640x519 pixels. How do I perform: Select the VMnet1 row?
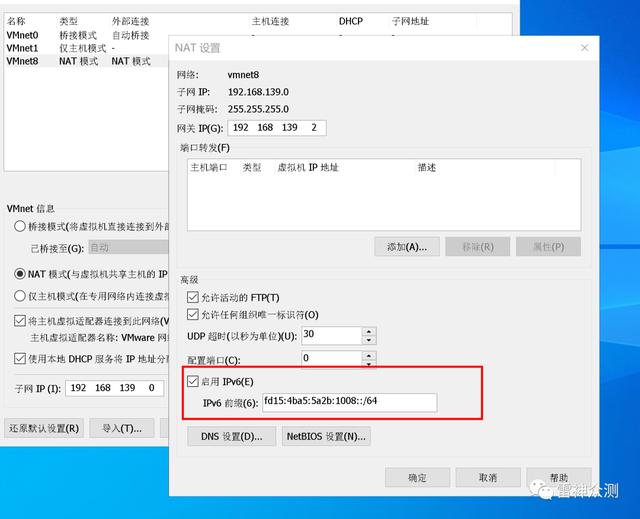86,48
